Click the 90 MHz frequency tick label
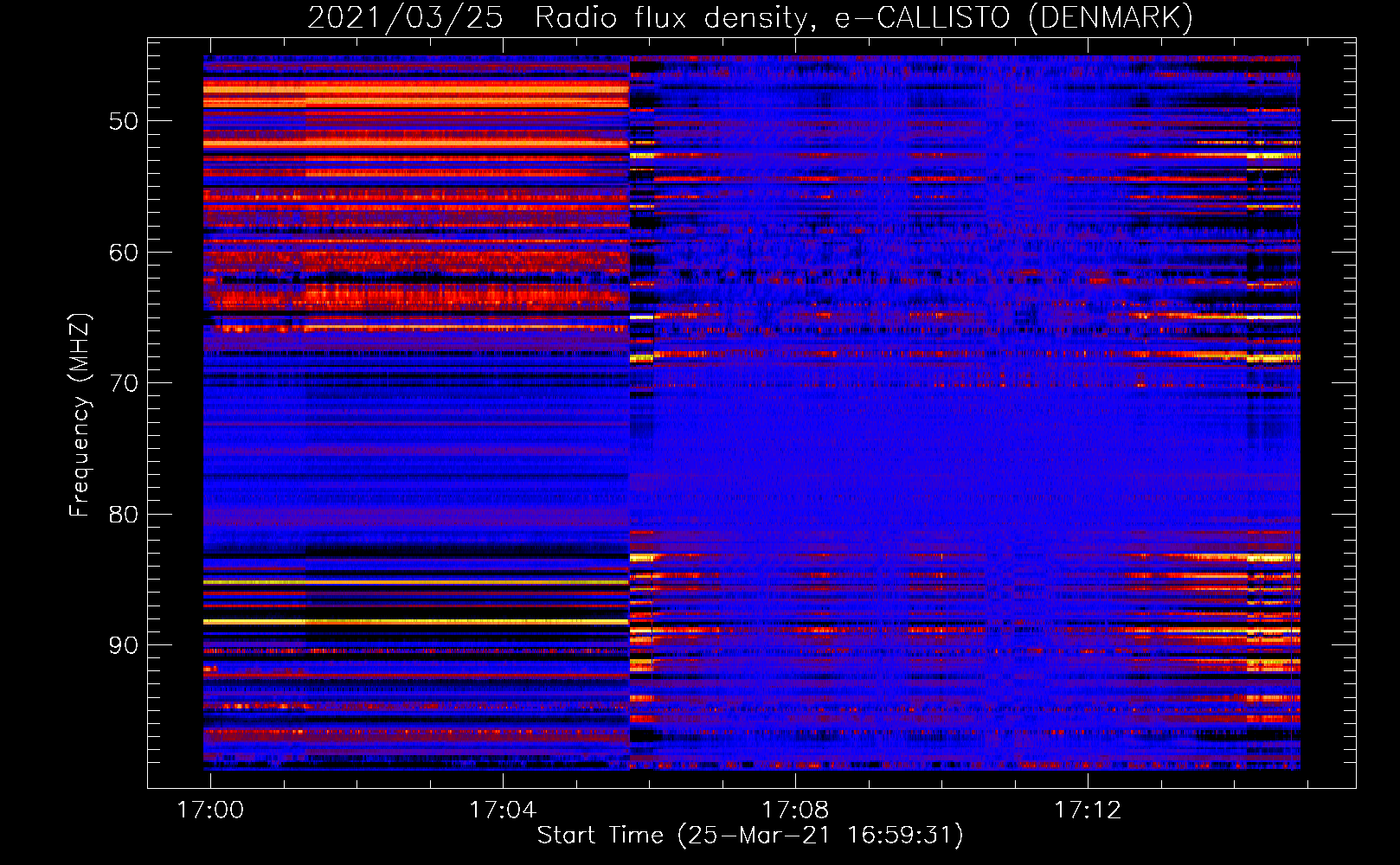1400x865 pixels. [x=123, y=645]
